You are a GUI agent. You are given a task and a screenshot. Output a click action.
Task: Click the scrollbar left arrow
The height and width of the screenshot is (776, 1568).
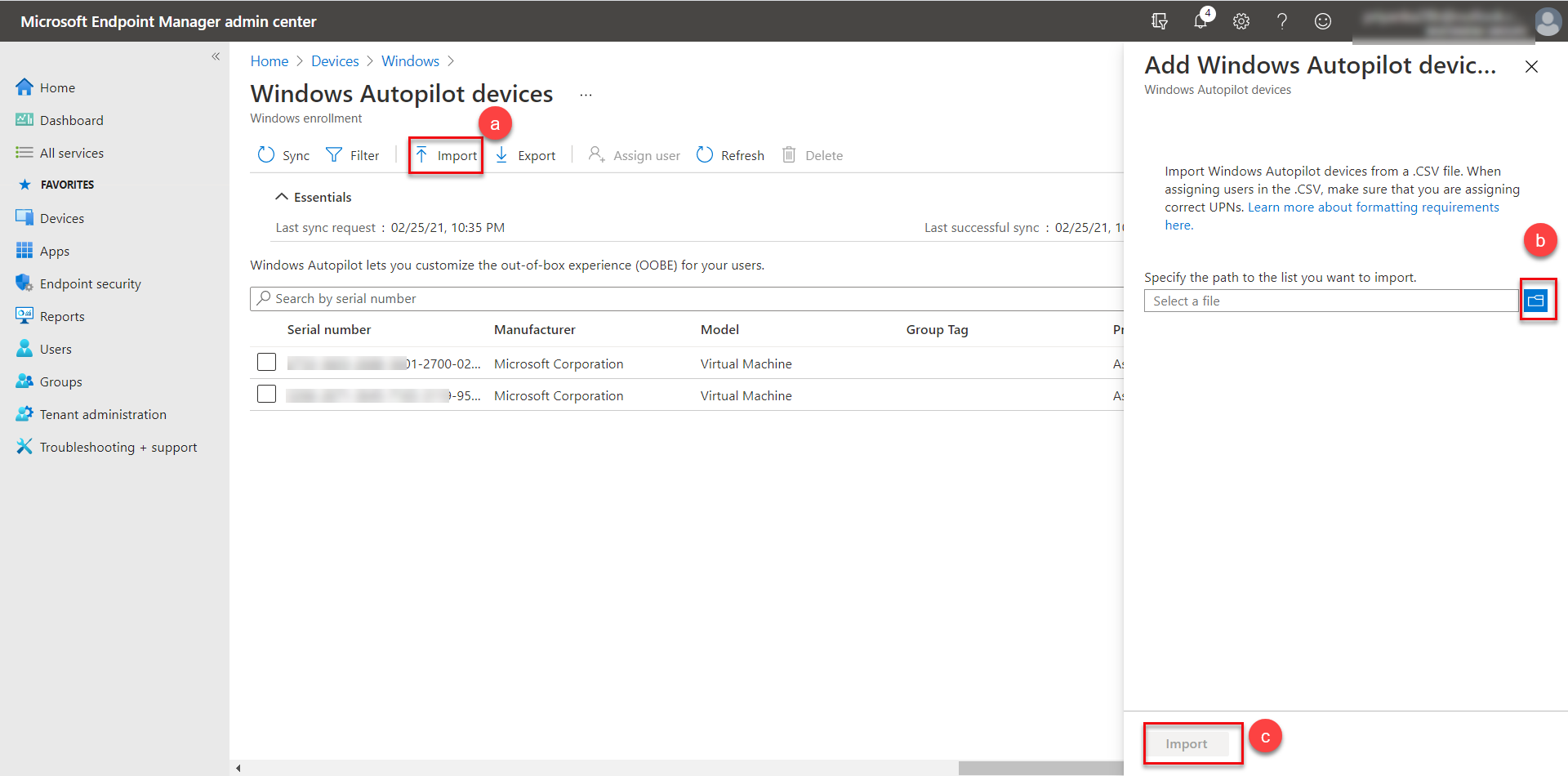coord(238,768)
